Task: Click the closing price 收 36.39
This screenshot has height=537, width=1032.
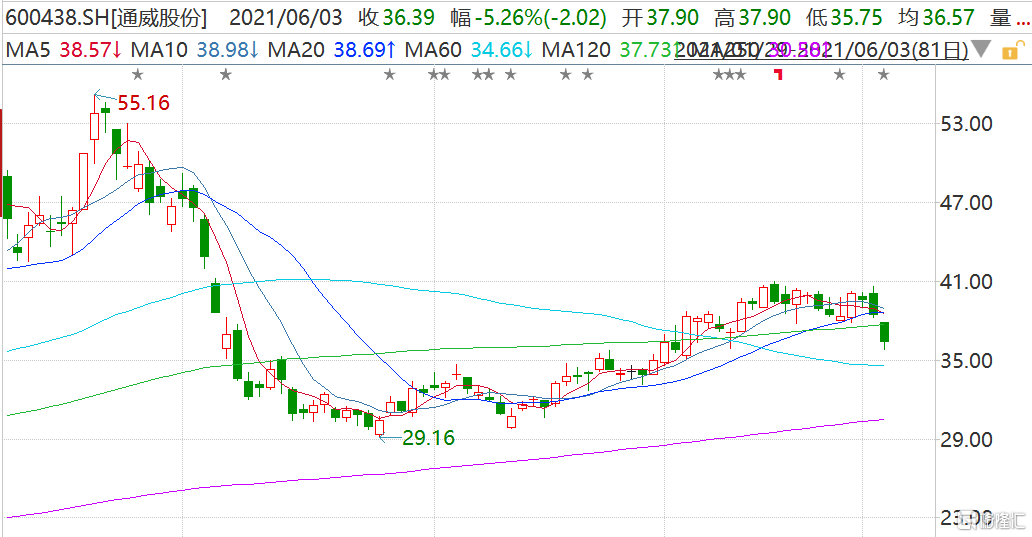Action: pos(397,18)
